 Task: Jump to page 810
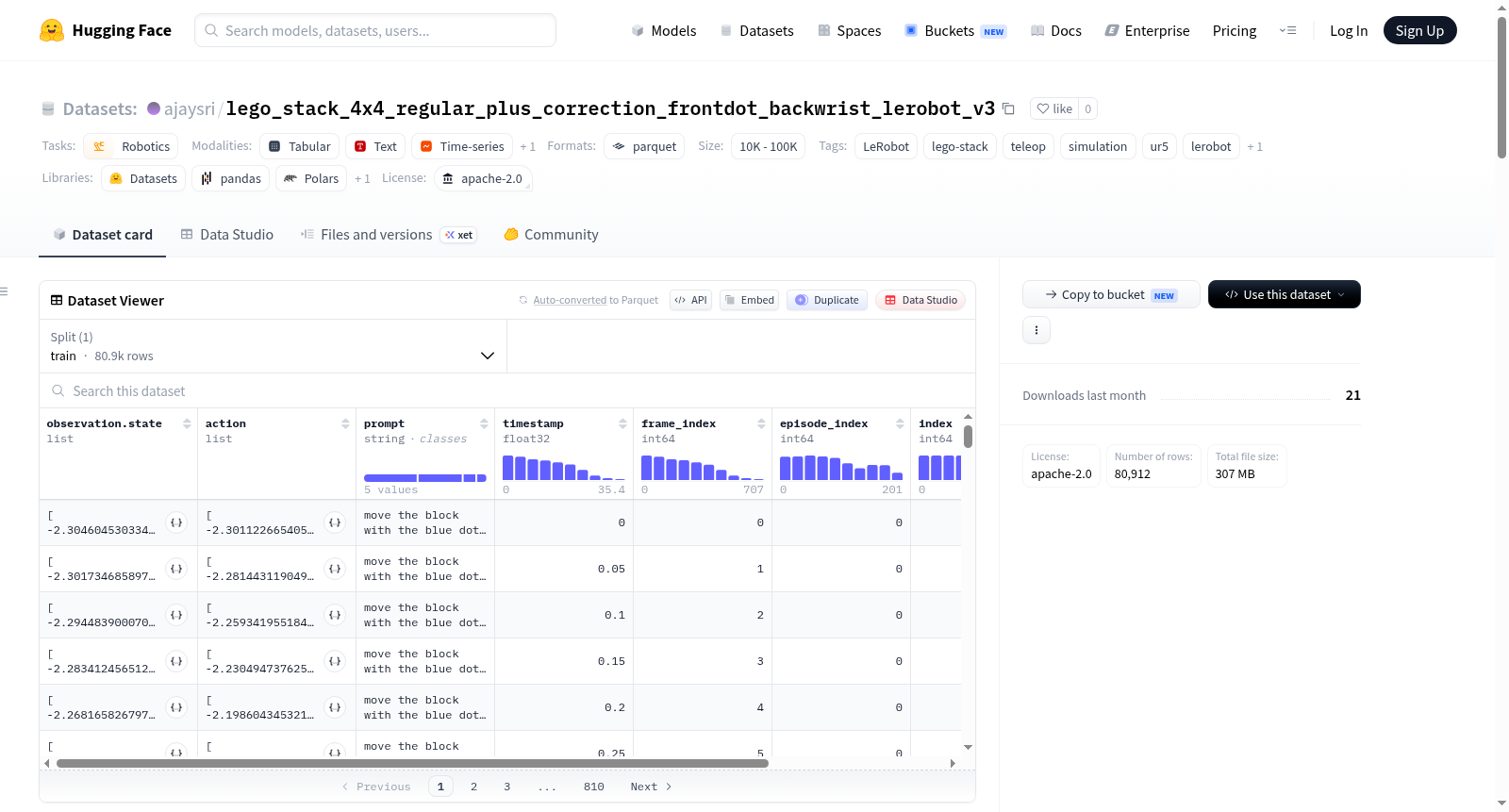(594, 787)
